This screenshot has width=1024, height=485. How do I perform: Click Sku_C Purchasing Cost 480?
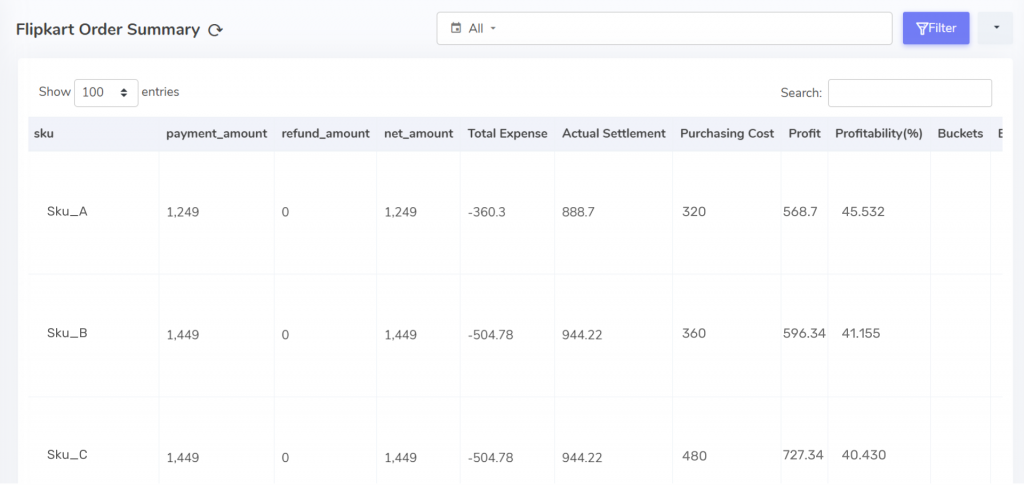pyautogui.click(x=694, y=455)
